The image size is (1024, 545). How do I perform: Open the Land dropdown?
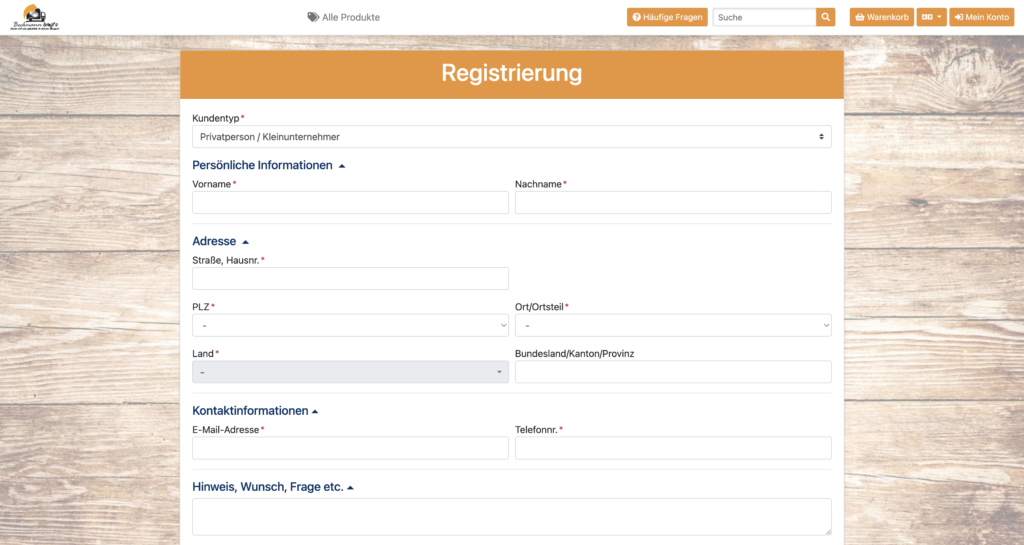point(350,372)
